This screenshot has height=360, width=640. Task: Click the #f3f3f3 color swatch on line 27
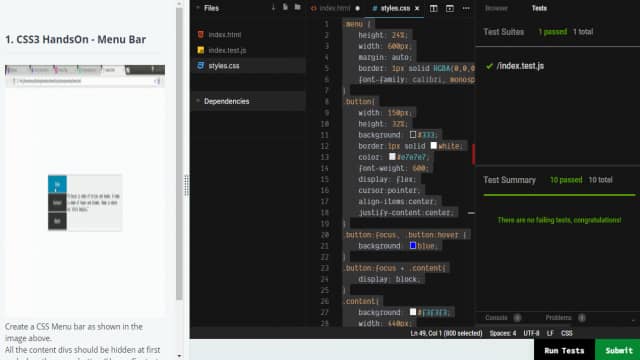[x=413, y=312]
